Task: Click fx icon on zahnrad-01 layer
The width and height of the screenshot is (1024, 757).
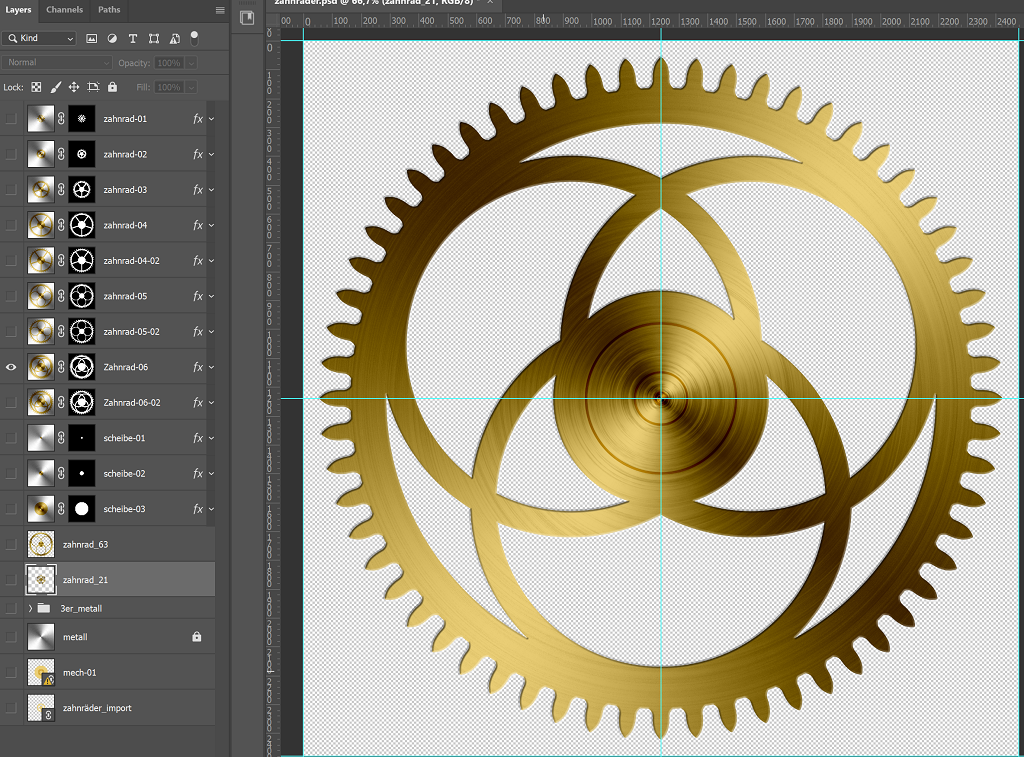Action: click(198, 119)
